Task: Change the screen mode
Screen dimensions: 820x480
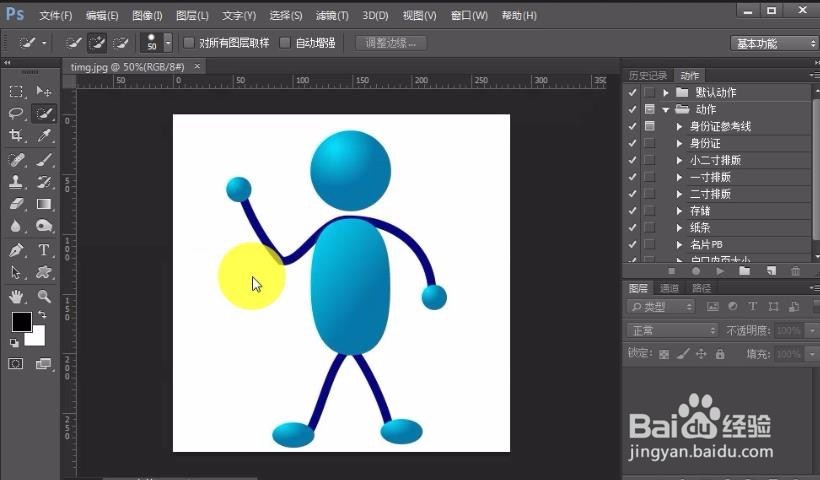Action: pos(43,363)
